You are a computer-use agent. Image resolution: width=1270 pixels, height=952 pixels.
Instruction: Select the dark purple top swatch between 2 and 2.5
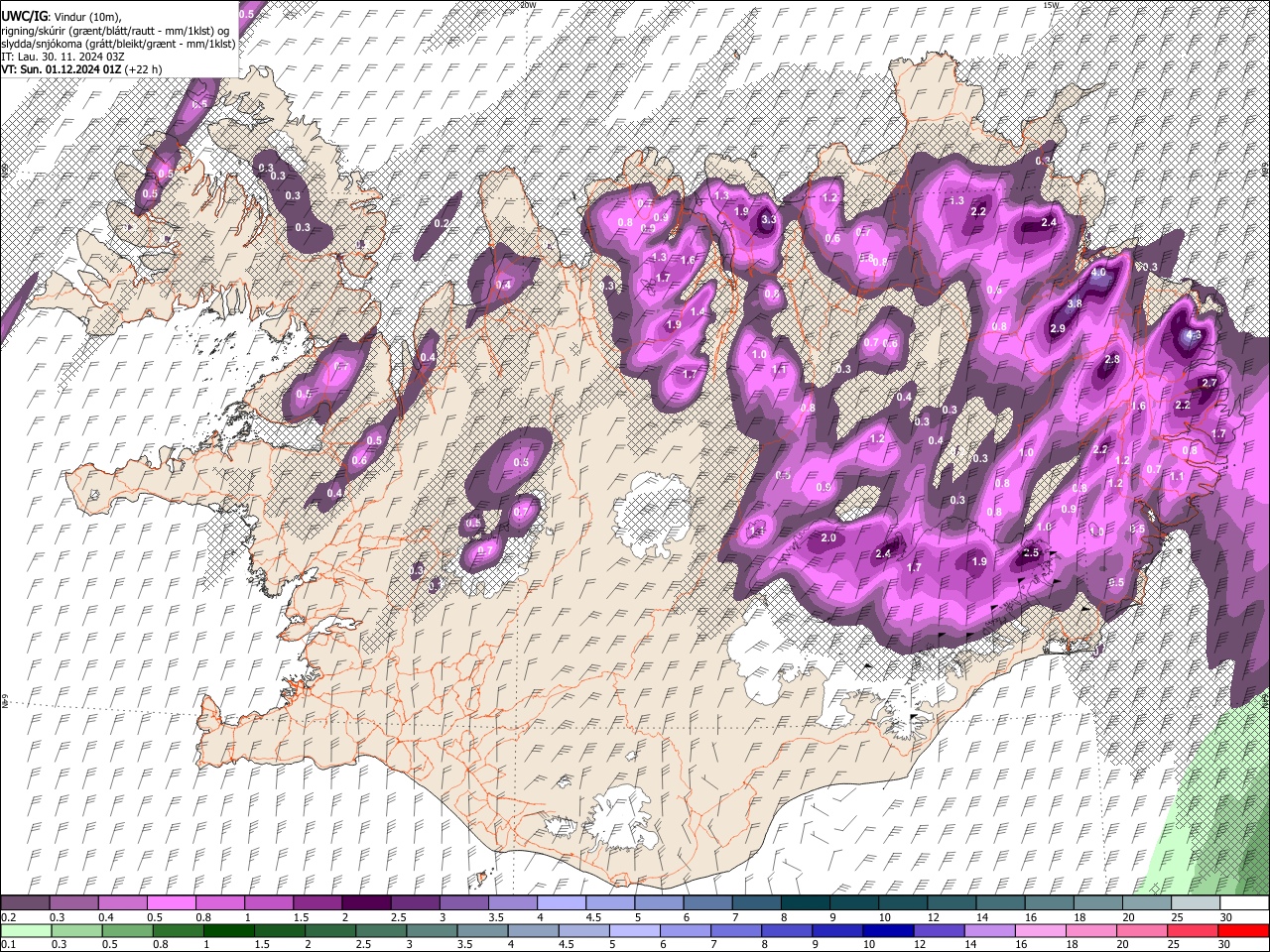(x=366, y=902)
